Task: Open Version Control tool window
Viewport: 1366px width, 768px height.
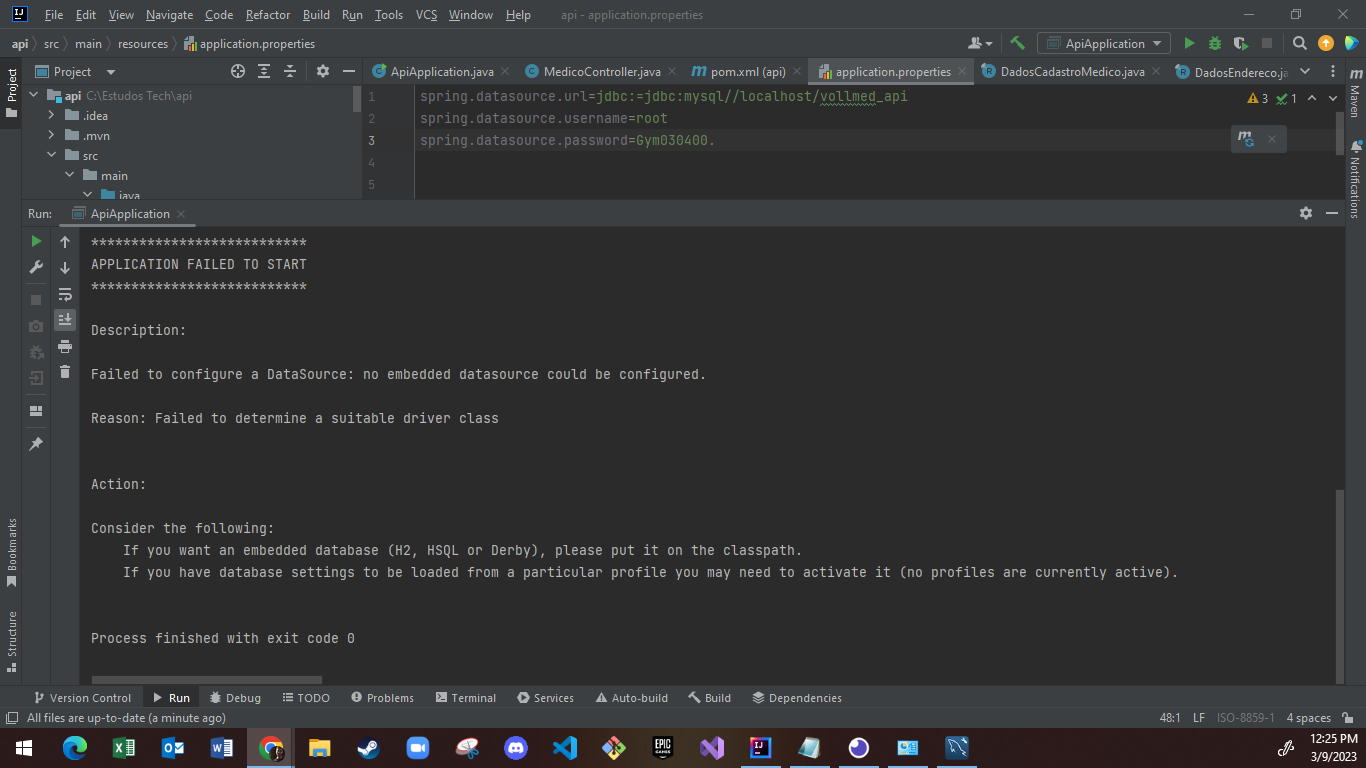Action: pos(82,698)
